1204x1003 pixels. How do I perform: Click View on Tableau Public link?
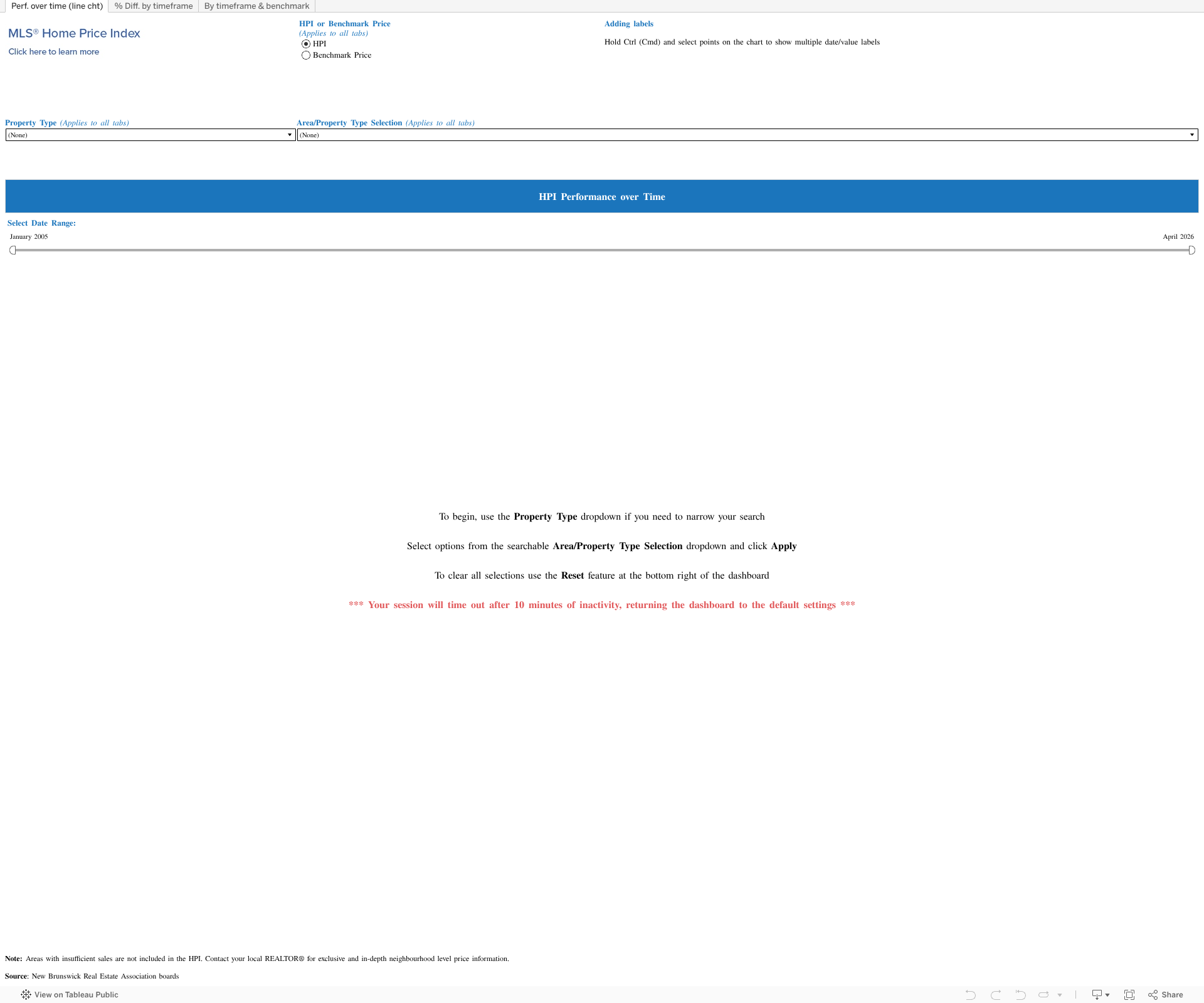(77, 995)
